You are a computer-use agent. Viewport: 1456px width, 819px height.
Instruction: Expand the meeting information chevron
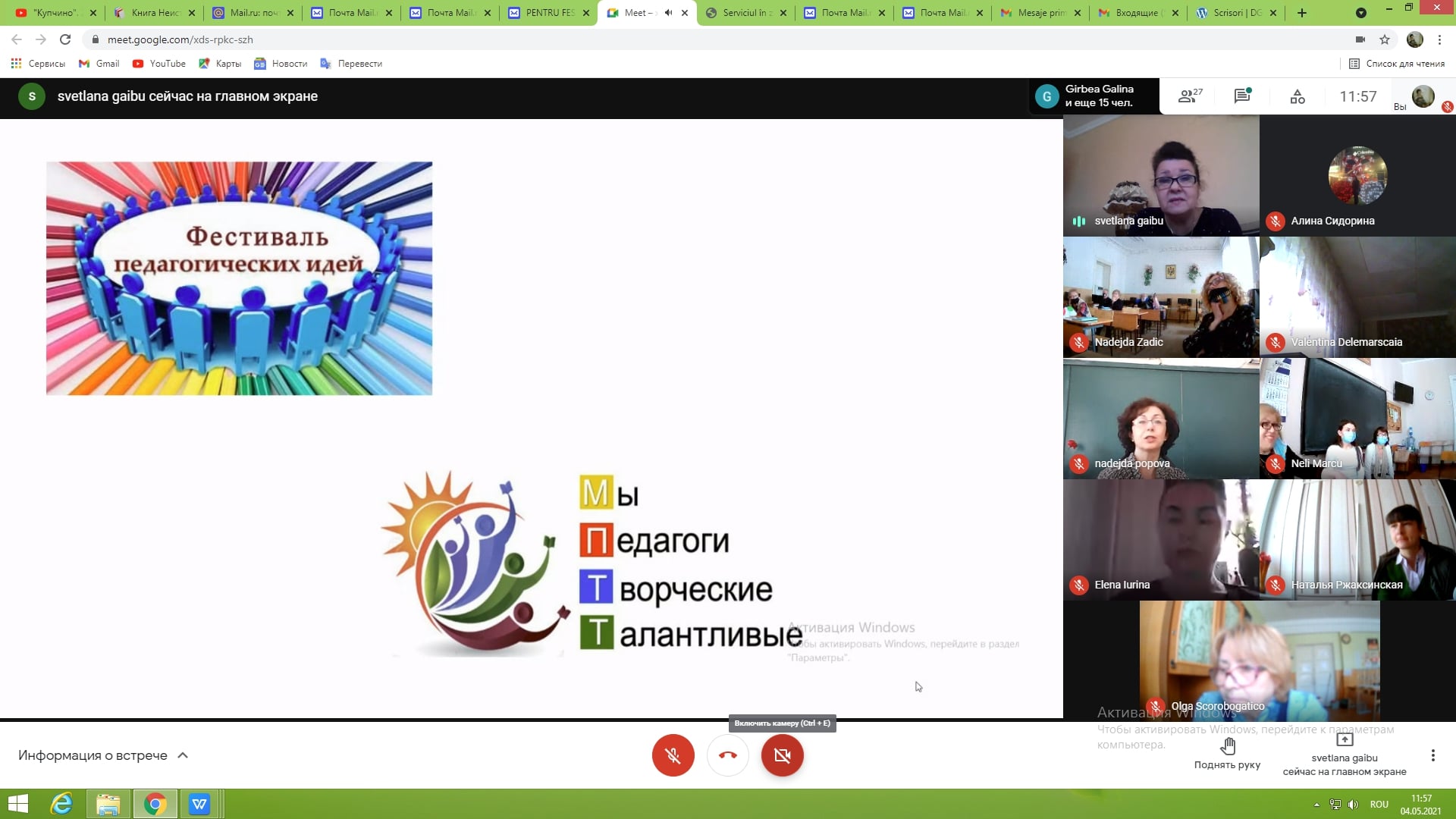pos(183,755)
